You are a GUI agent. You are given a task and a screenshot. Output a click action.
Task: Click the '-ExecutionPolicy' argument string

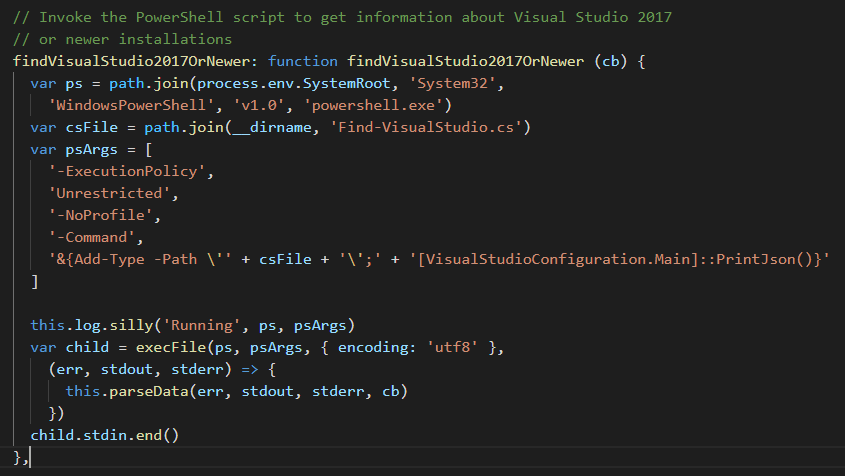click(127, 171)
